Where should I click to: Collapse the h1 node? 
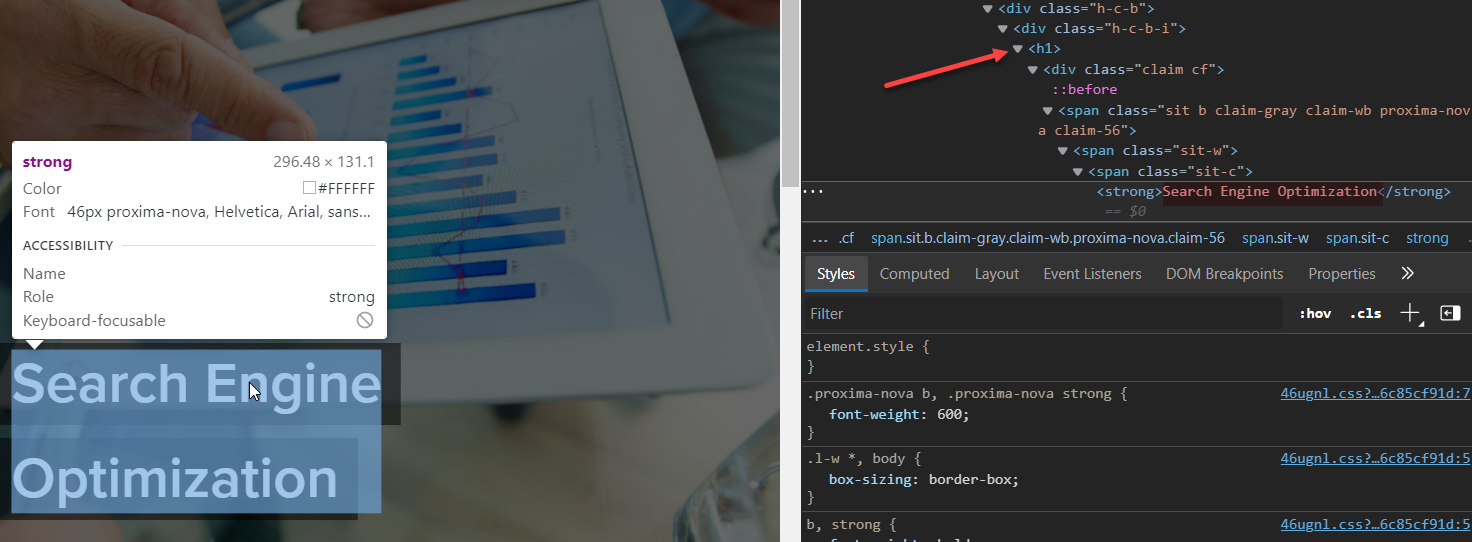[x=1018, y=48]
